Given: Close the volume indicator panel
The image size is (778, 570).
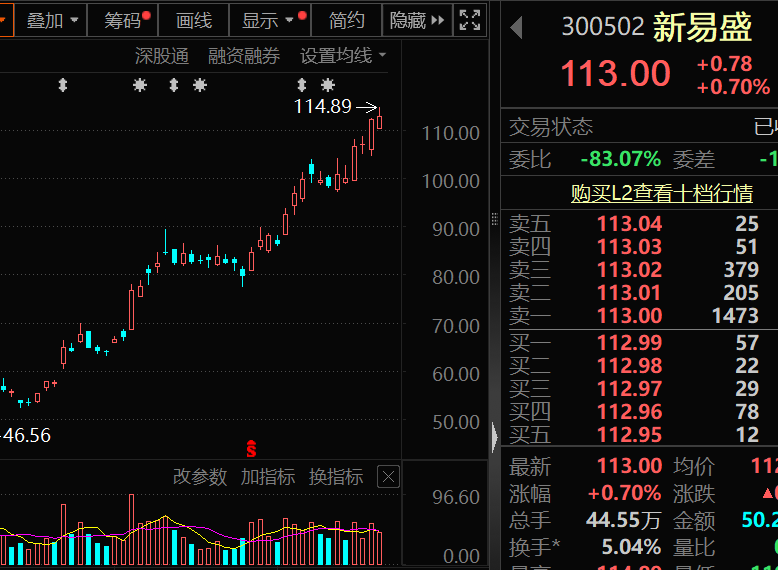Looking at the screenshot, I should (x=388, y=477).
